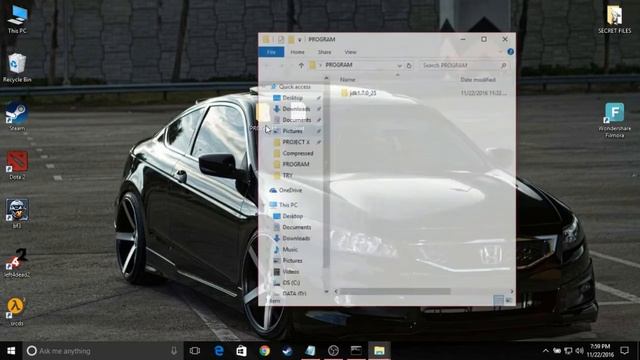
Task: Open Music under This PC
Action: [290, 249]
